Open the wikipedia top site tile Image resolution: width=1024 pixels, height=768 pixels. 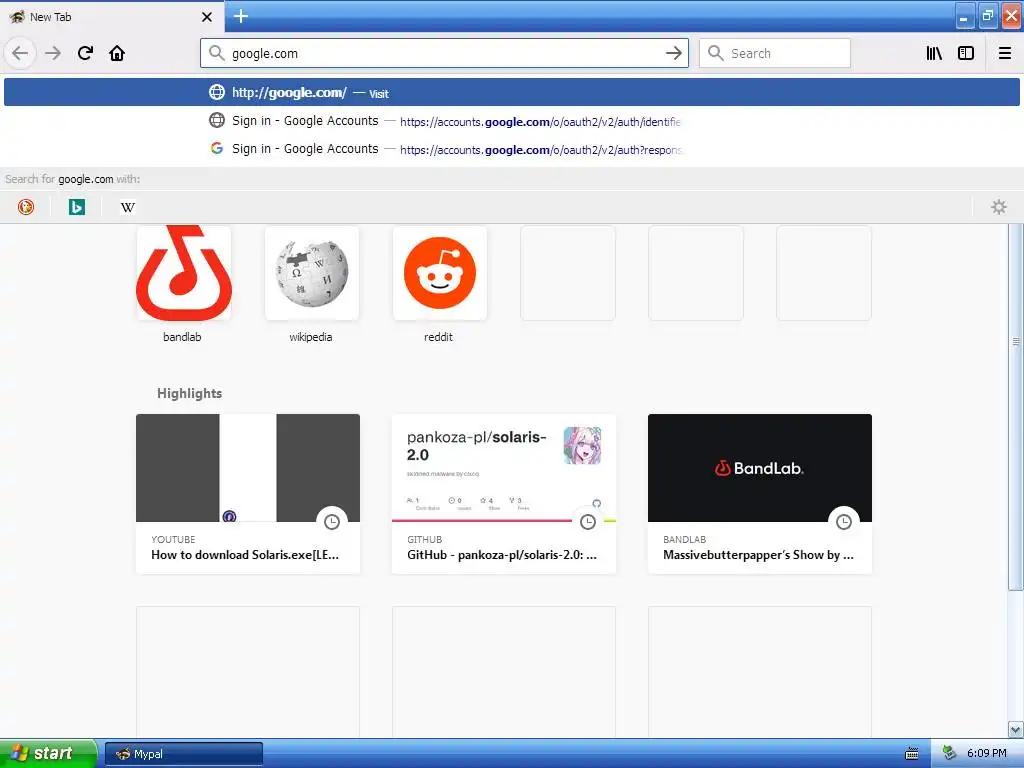pos(312,273)
